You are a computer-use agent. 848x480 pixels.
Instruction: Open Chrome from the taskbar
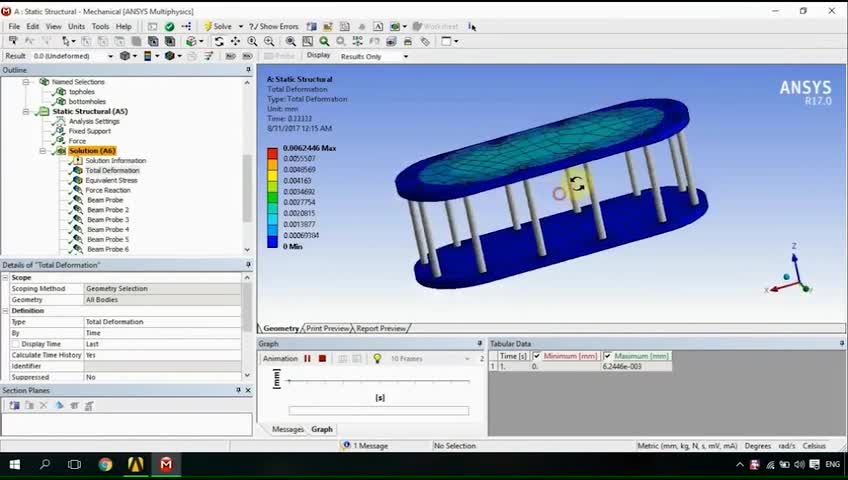coord(105,464)
